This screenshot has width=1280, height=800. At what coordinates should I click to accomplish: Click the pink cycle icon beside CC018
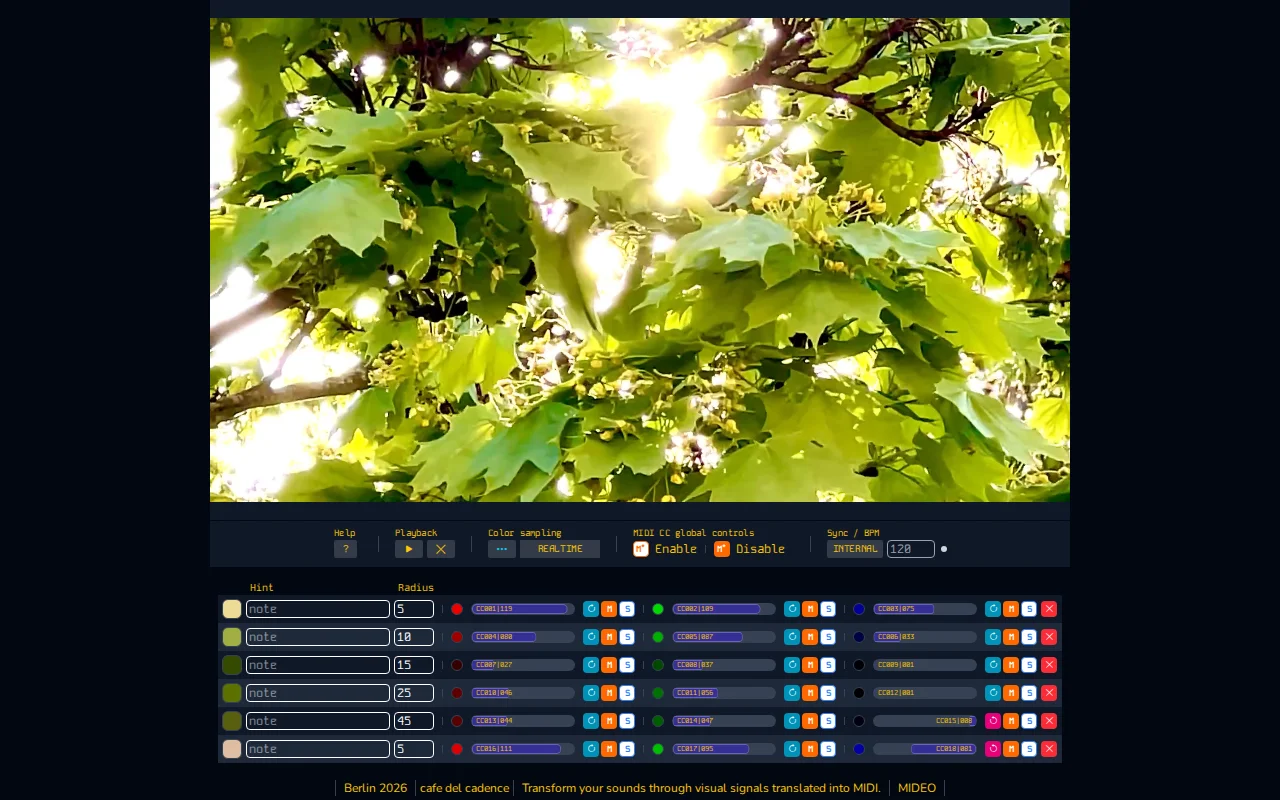click(993, 749)
